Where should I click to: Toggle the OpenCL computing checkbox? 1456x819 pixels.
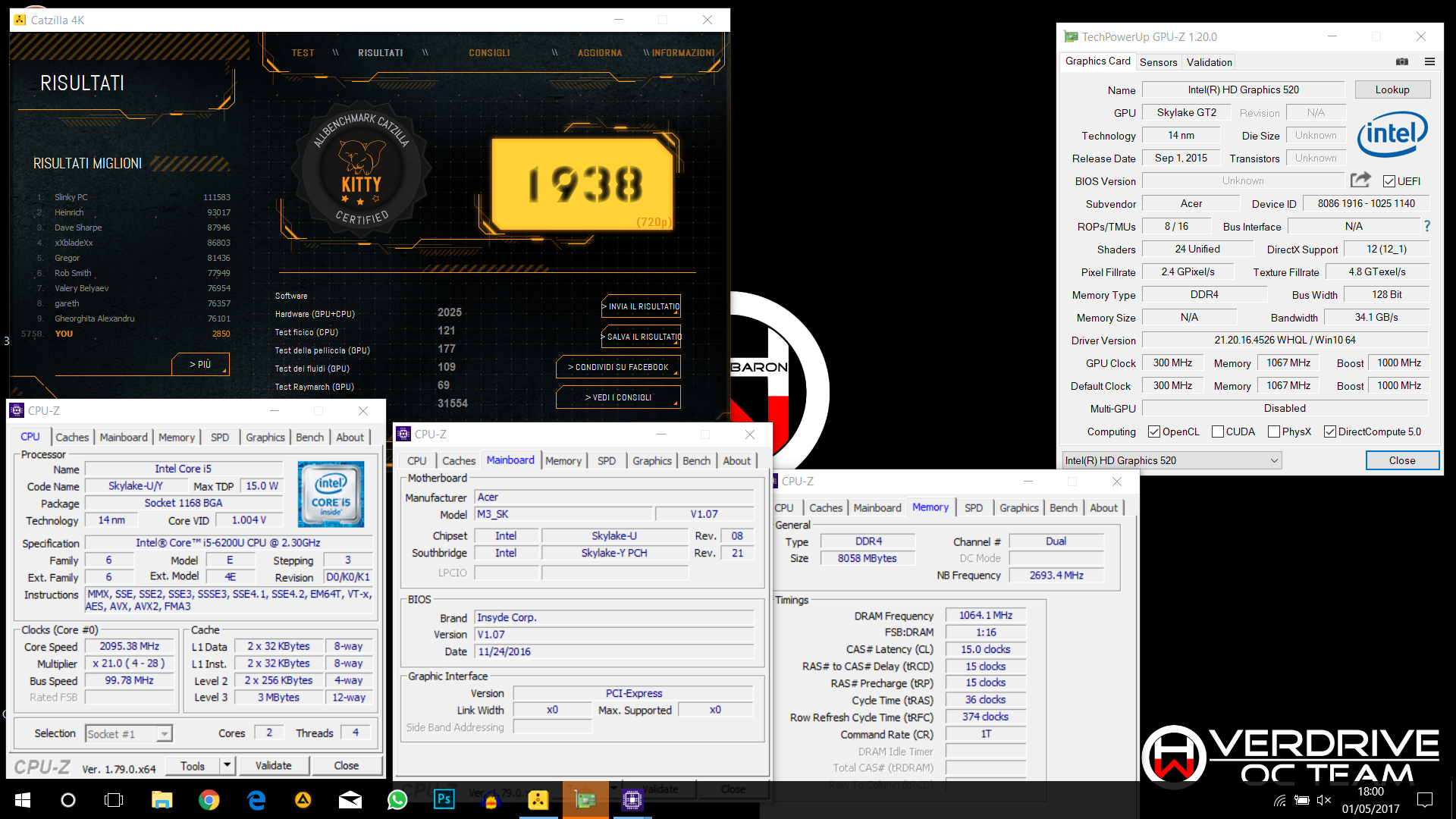[1154, 431]
